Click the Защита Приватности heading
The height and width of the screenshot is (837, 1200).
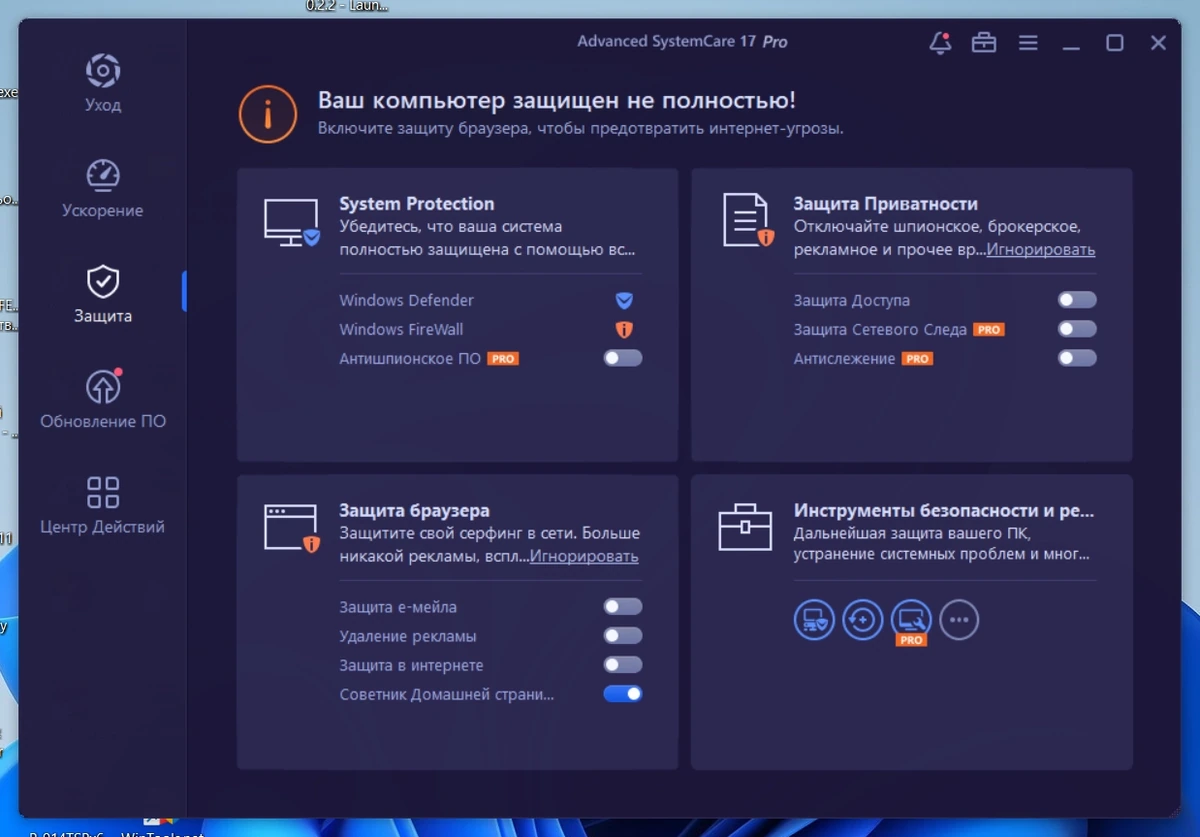tap(886, 204)
